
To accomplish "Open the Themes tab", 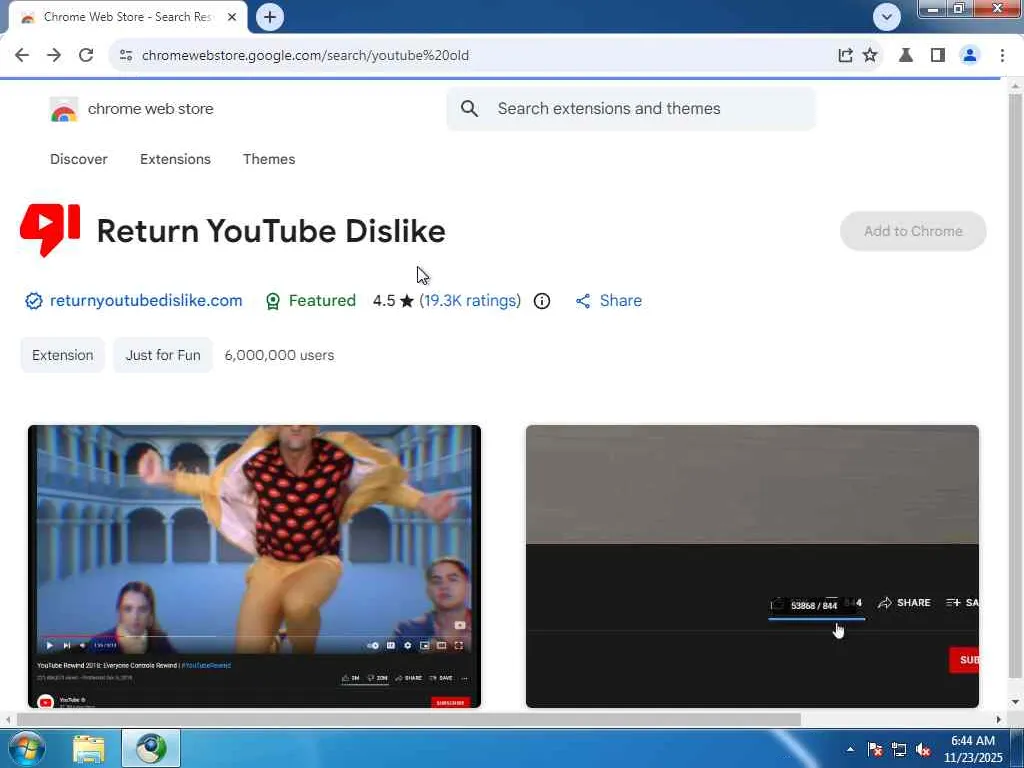I will (x=269, y=159).
